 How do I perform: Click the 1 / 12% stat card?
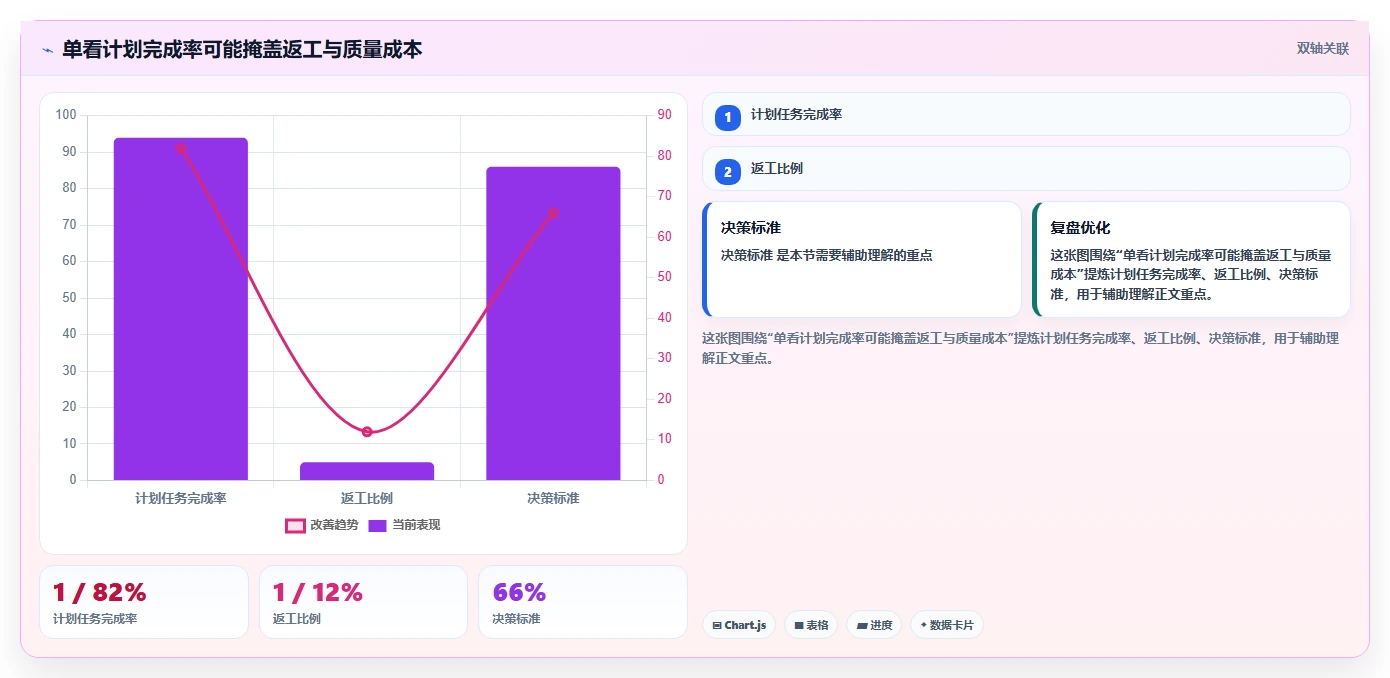363,602
